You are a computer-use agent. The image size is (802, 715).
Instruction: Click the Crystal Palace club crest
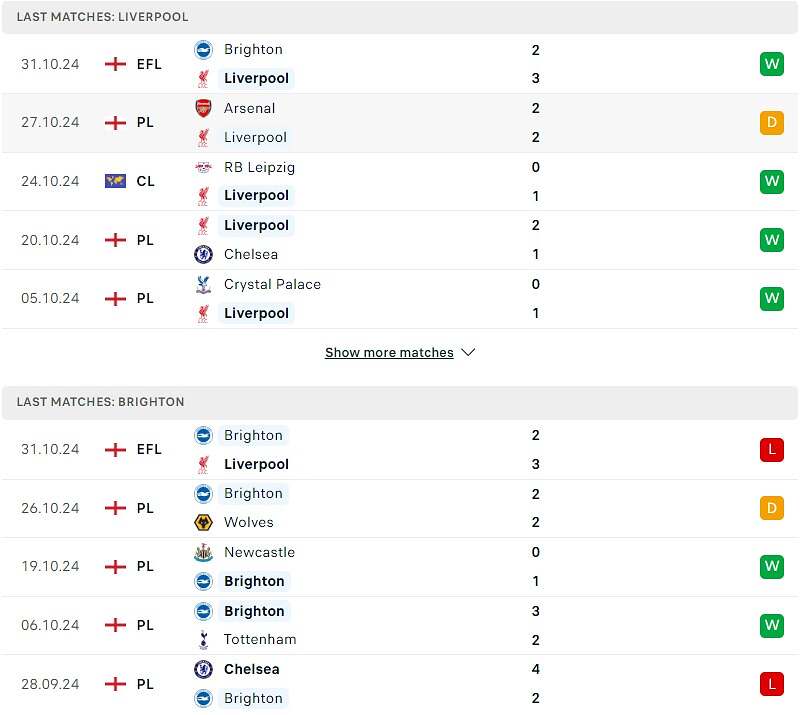(203, 284)
